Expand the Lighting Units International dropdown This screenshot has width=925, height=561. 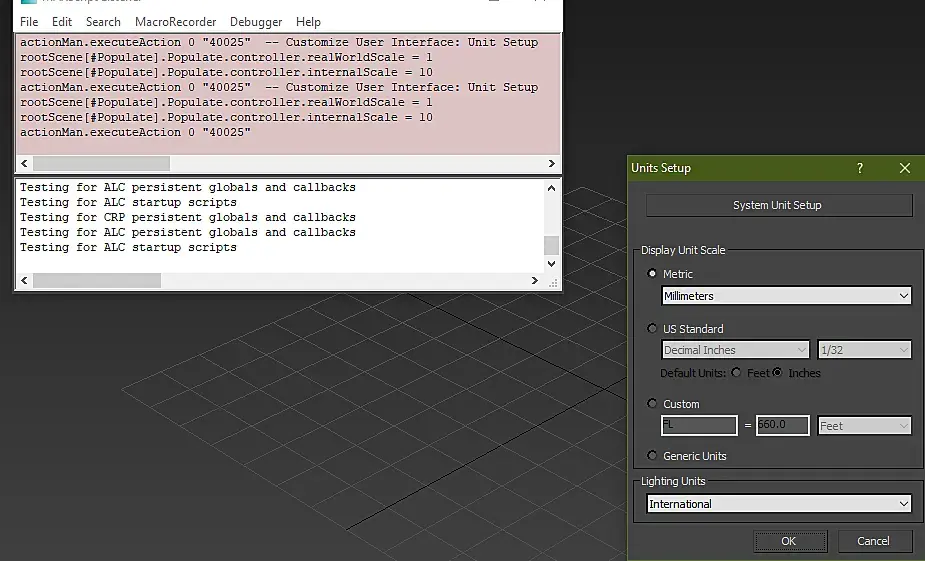click(778, 504)
